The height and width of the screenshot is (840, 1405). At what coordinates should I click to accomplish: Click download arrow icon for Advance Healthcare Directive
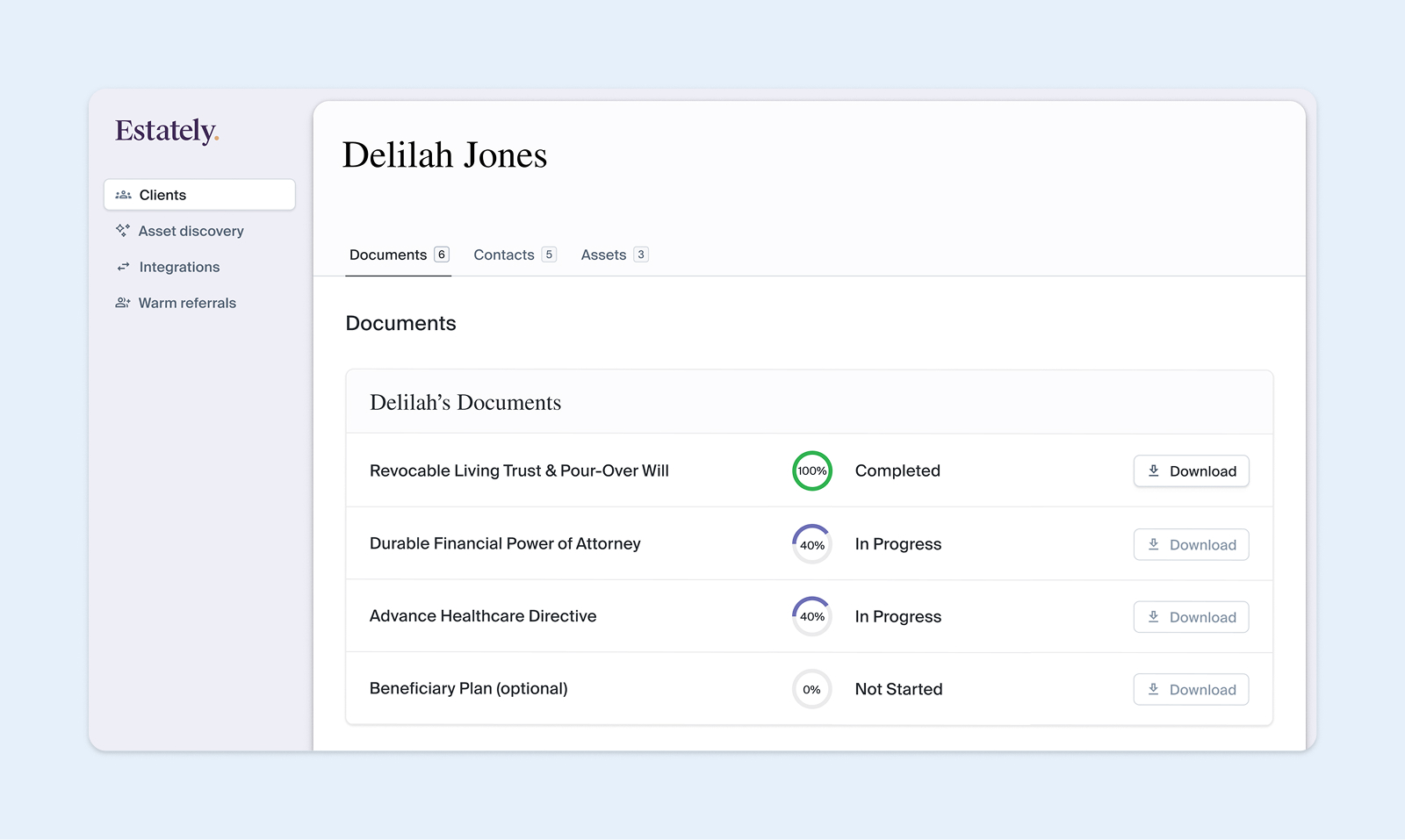tap(1154, 617)
